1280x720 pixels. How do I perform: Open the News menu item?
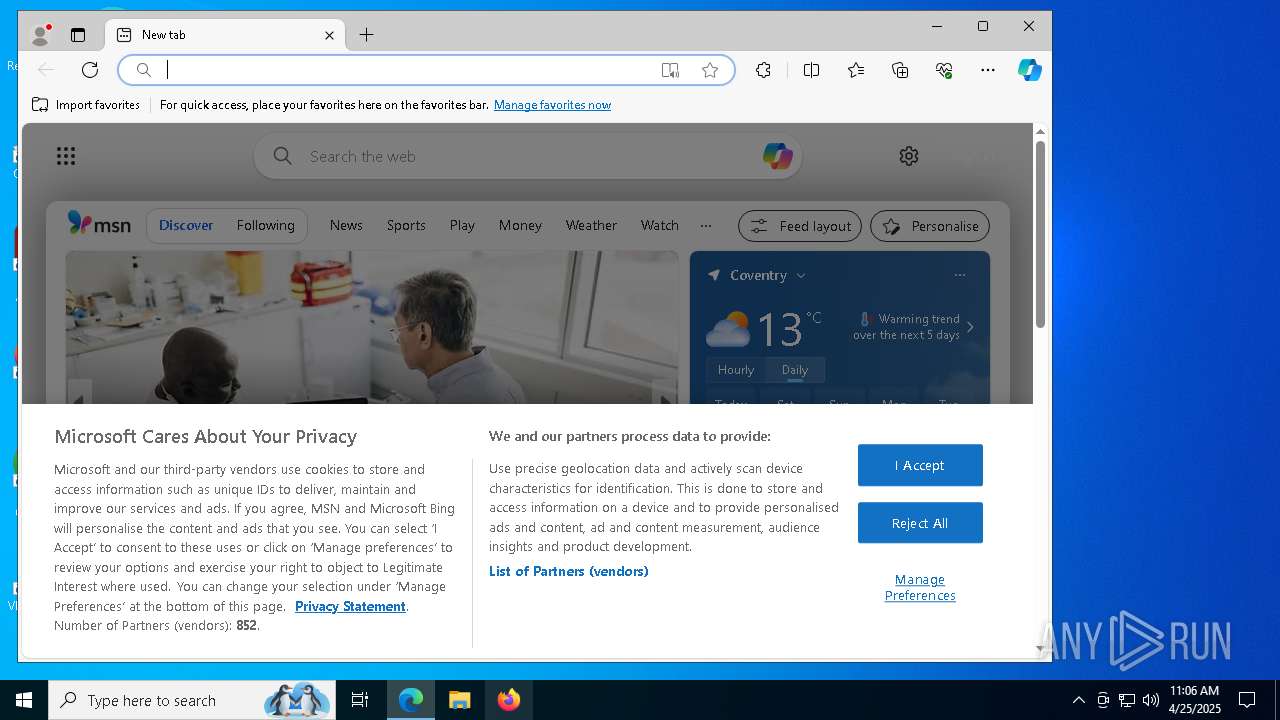click(346, 225)
